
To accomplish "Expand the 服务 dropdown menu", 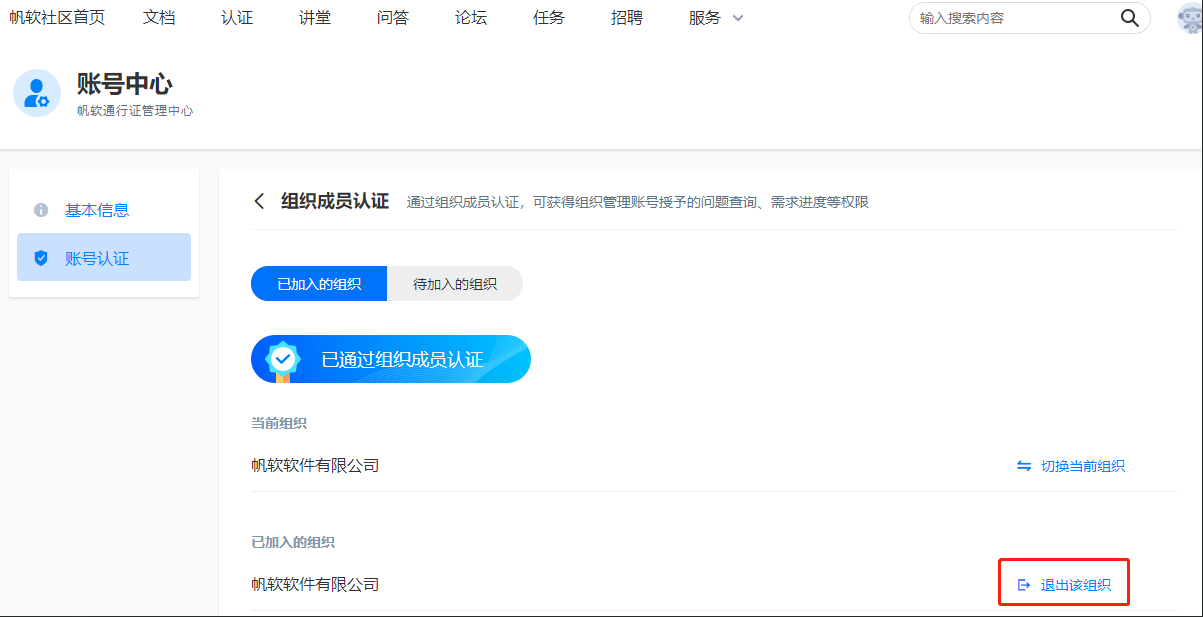I will (716, 18).
